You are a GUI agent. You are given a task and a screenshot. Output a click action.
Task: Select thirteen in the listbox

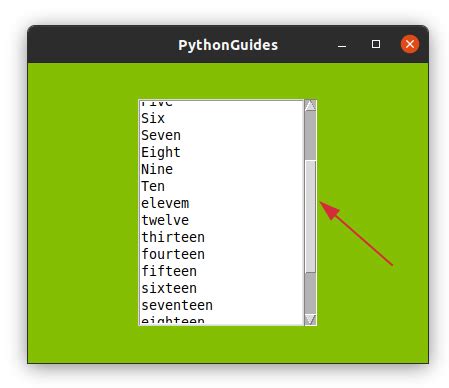point(221,237)
